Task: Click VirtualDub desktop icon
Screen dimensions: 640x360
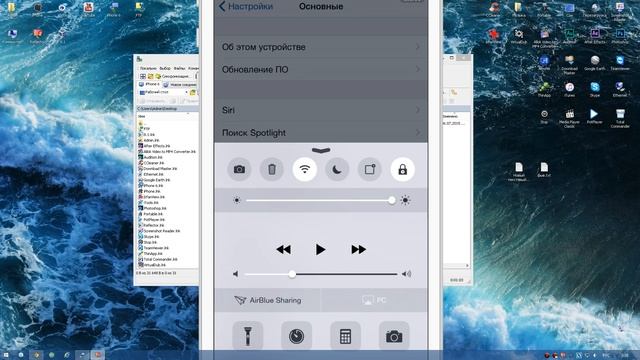Action: coord(519,36)
